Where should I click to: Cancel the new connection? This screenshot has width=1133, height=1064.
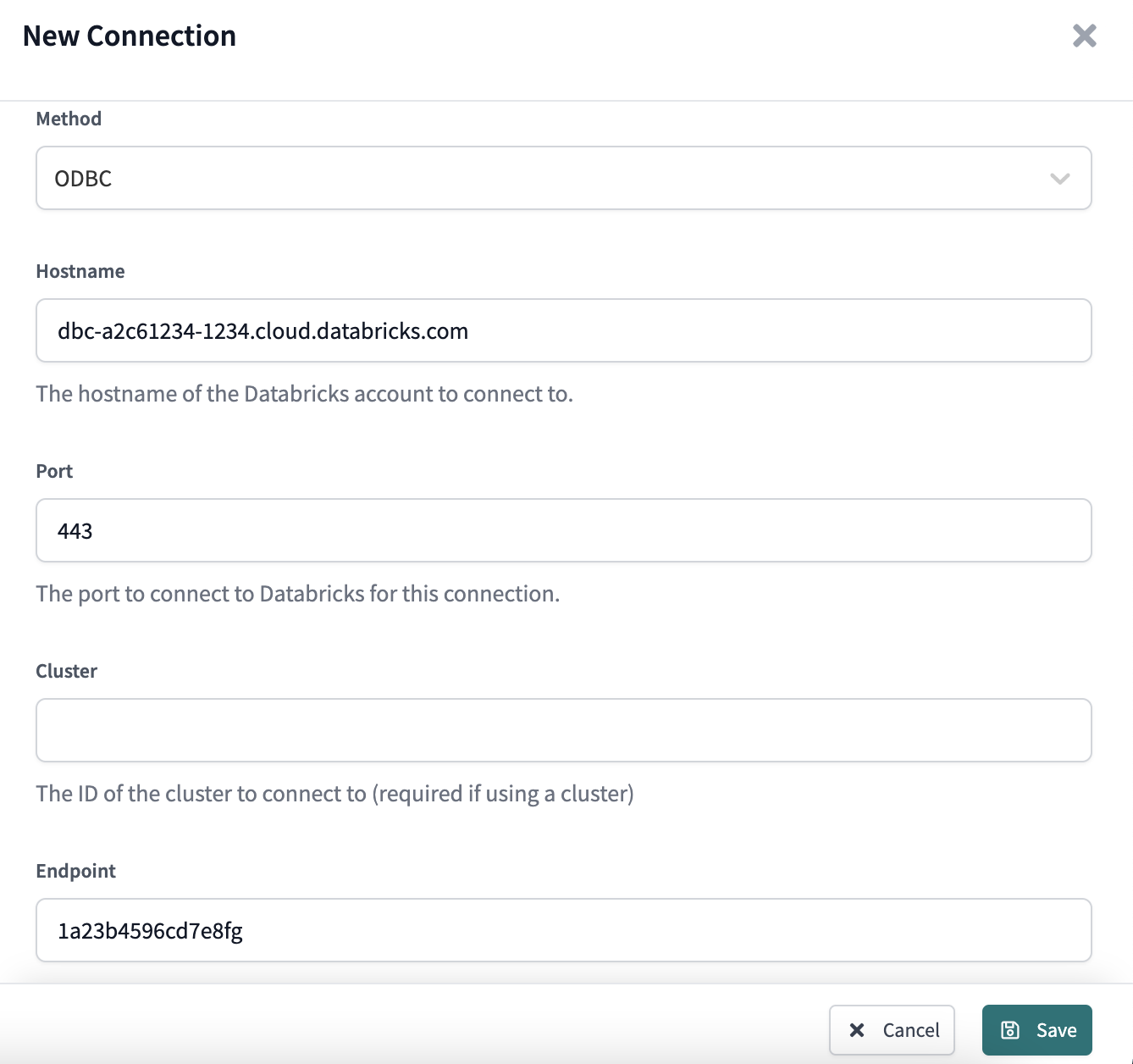892,1030
